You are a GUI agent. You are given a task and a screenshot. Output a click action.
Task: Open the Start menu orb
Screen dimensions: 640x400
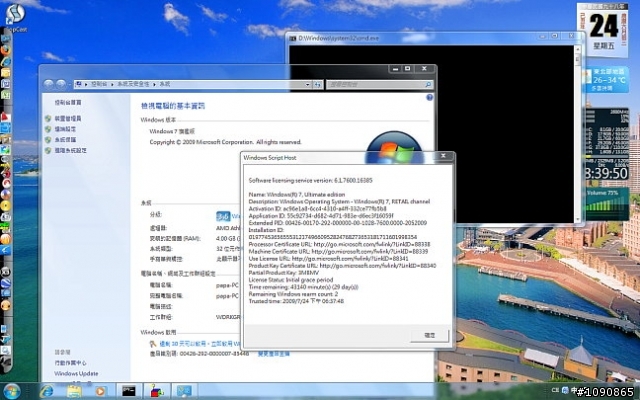tap(11, 391)
